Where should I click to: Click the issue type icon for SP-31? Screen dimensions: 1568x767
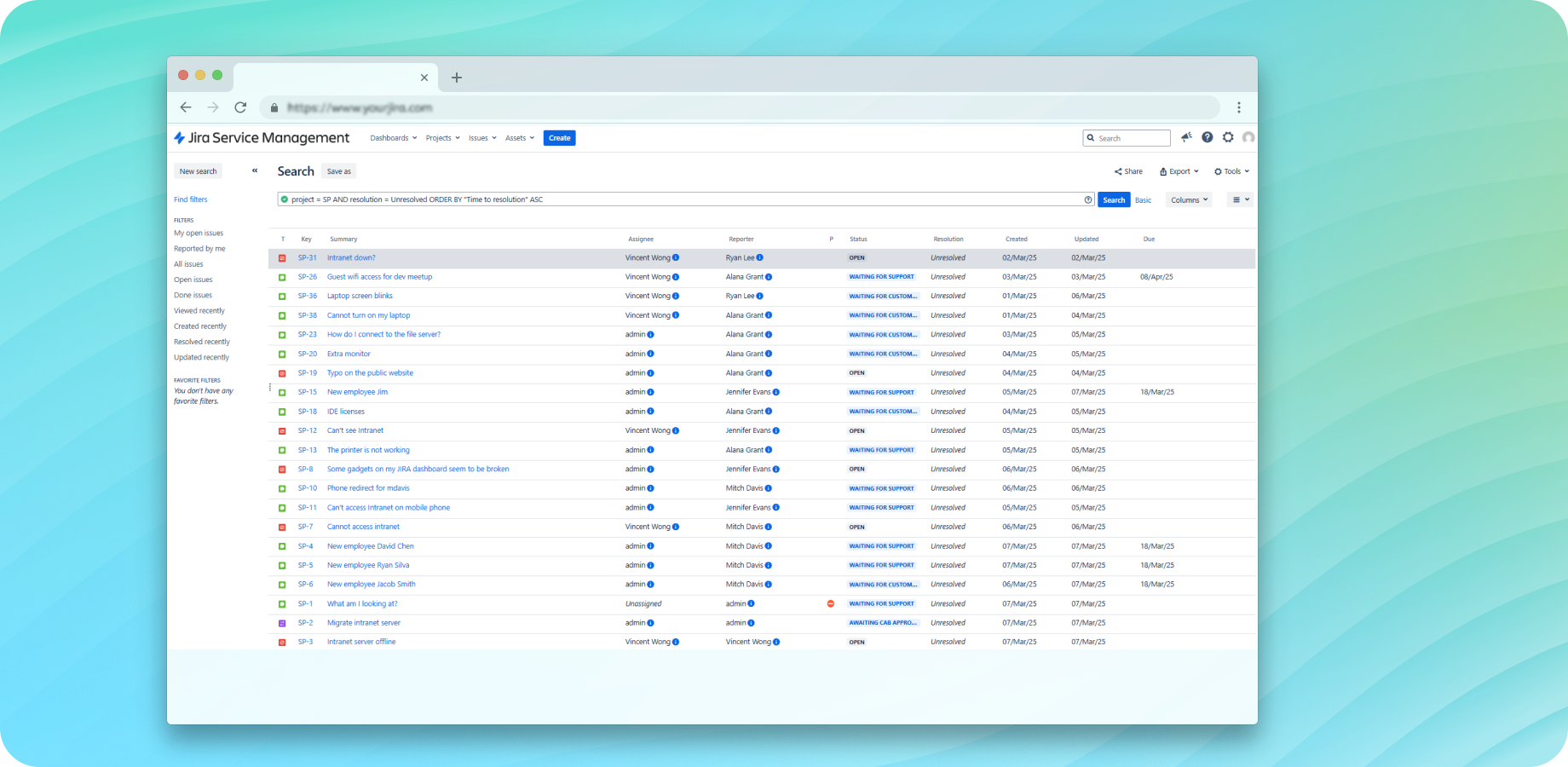click(x=282, y=258)
